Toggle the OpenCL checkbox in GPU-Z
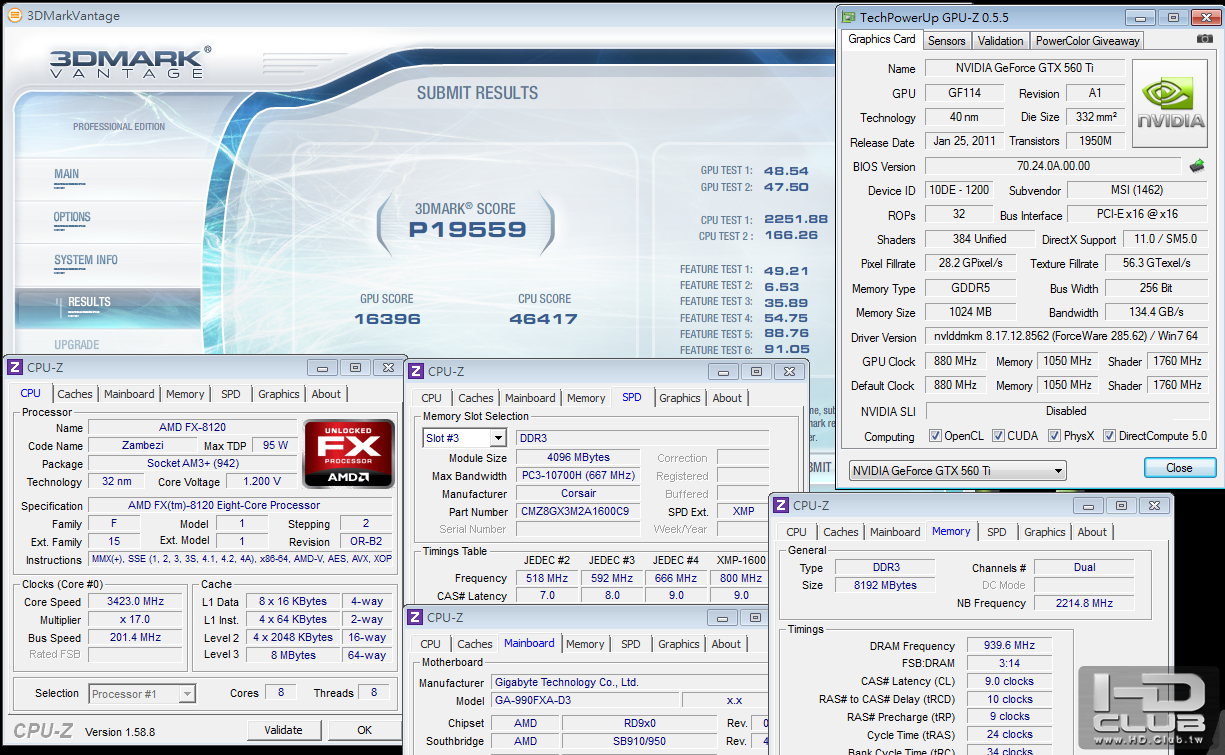 coord(935,436)
